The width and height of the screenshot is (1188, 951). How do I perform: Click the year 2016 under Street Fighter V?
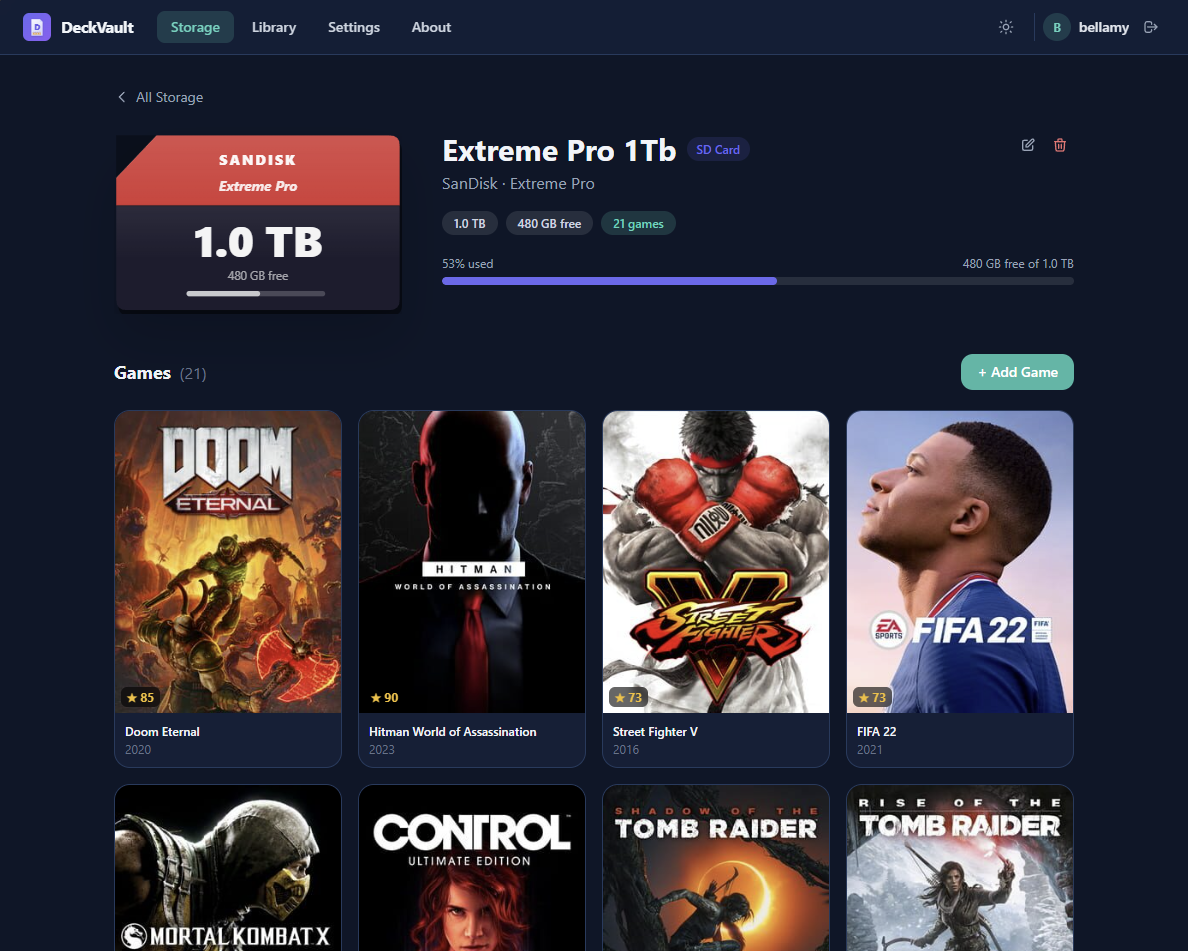pyautogui.click(x=626, y=749)
